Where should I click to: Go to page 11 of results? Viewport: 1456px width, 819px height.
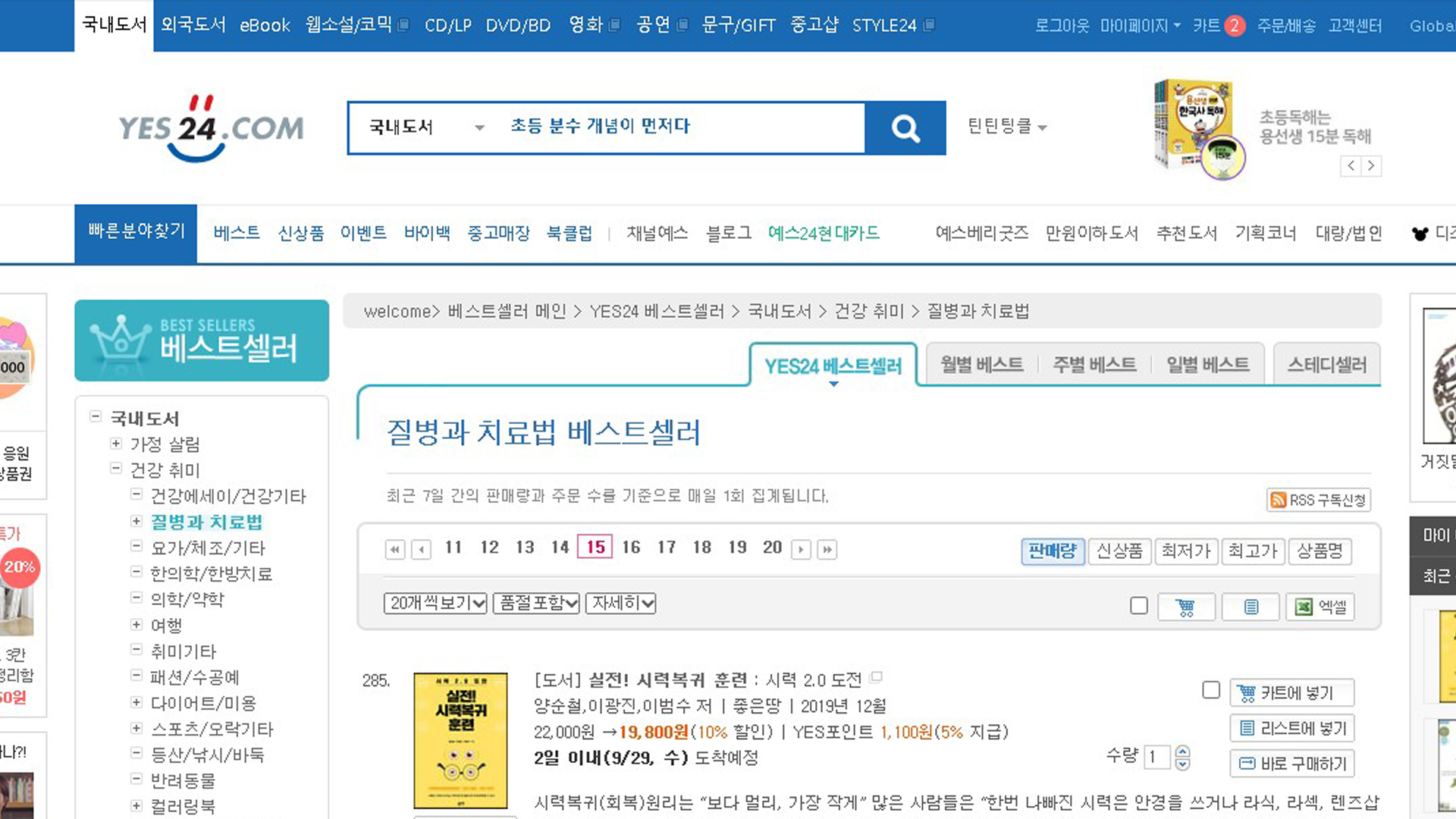click(x=453, y=548)
